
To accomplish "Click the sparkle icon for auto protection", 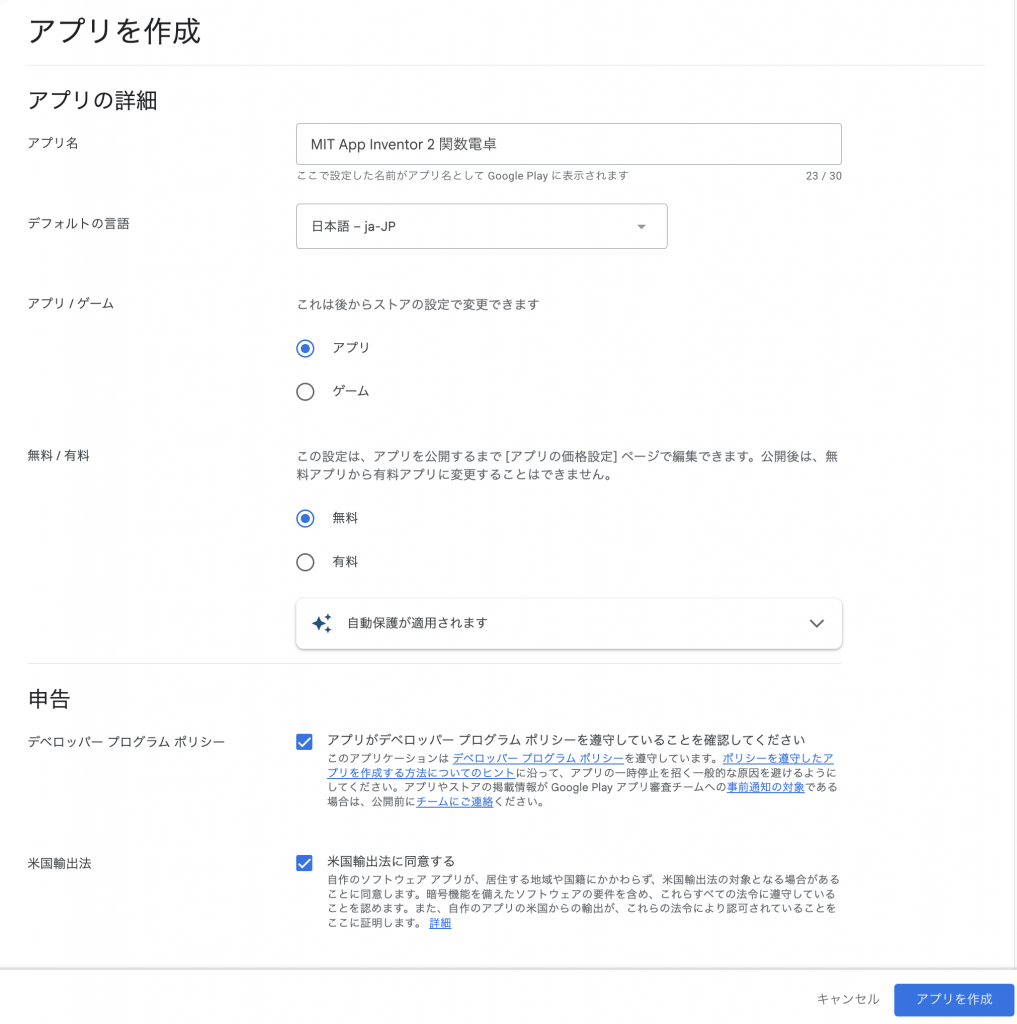I will [x=321, y=623].
